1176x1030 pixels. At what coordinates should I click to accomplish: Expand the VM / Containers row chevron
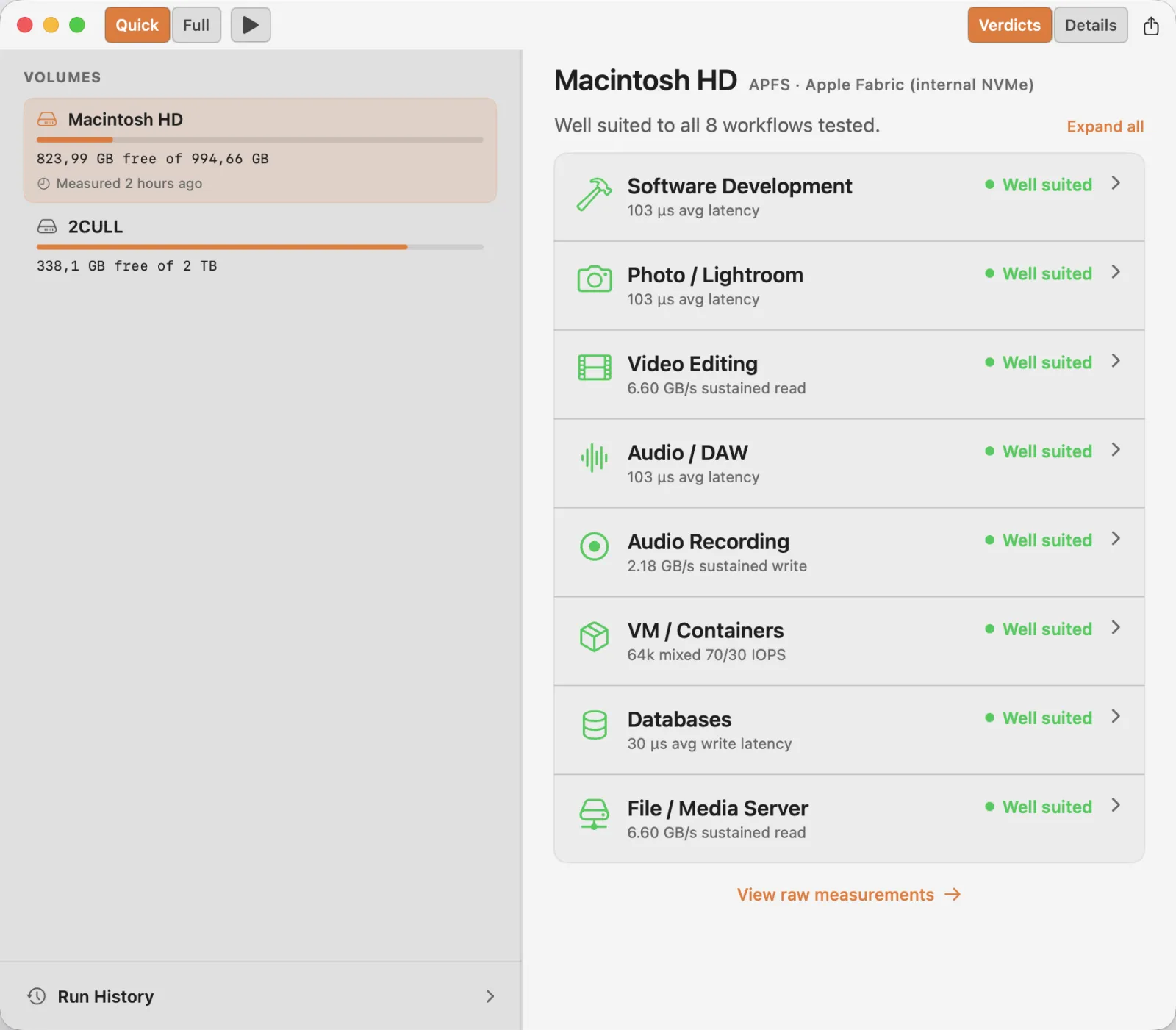coord(1116,628)
